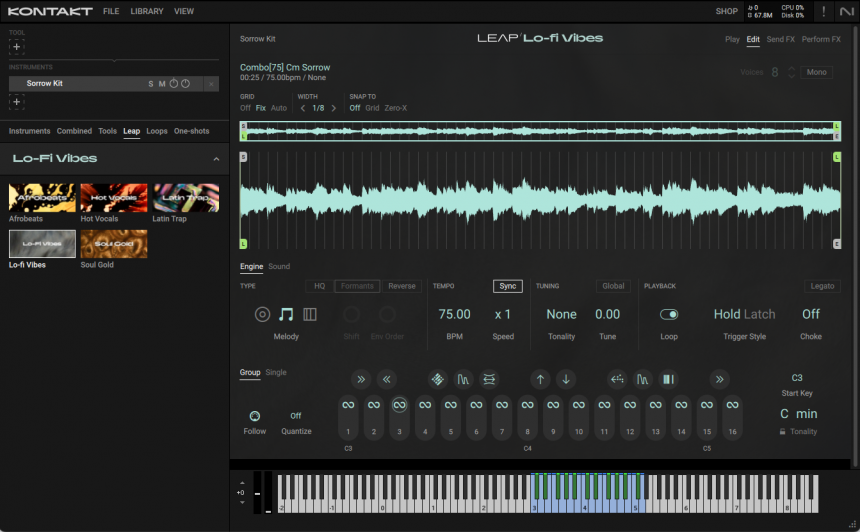Select sample pad 16 loop icon

732,405
